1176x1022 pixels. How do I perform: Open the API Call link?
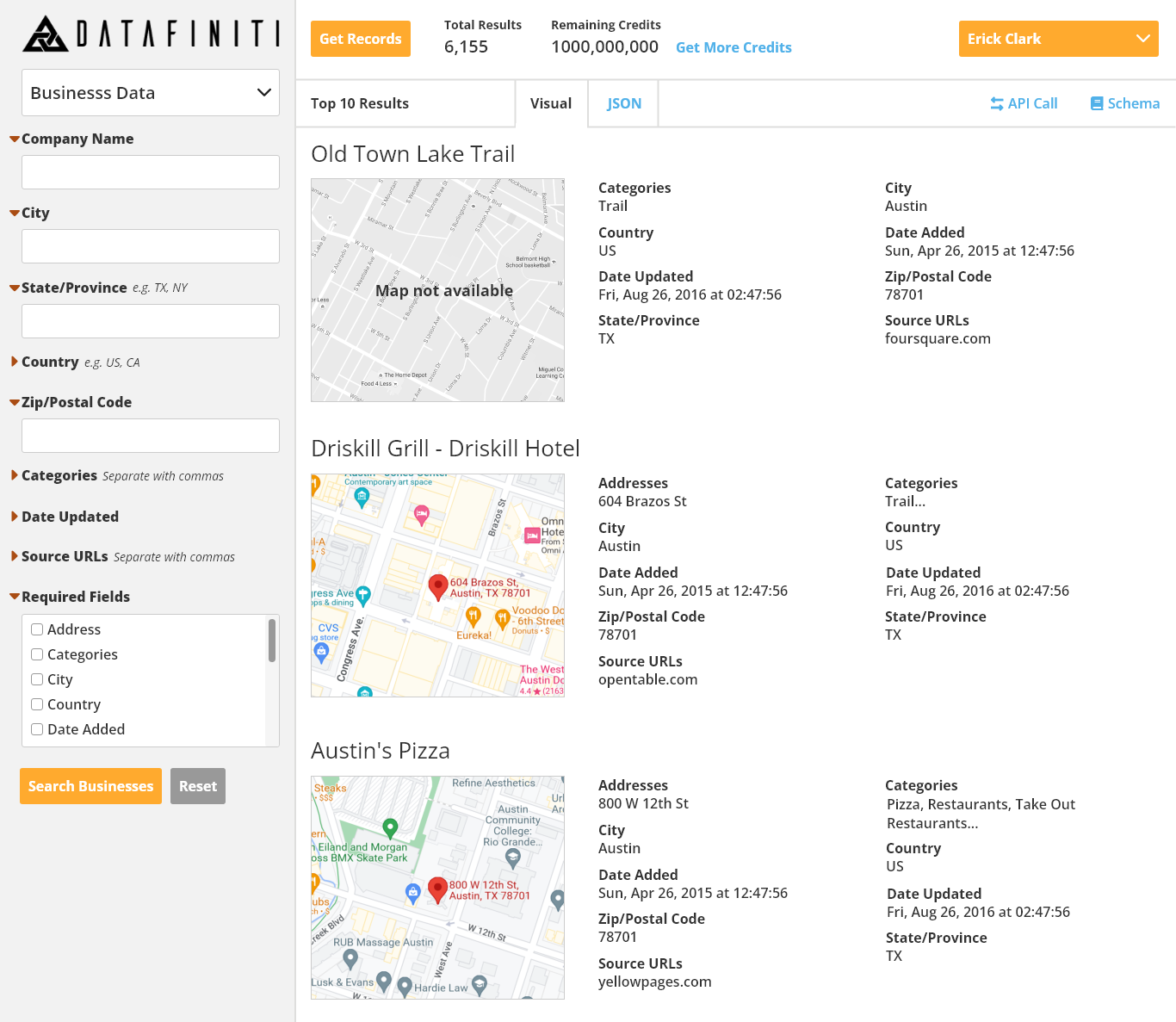pos(1024,103)
